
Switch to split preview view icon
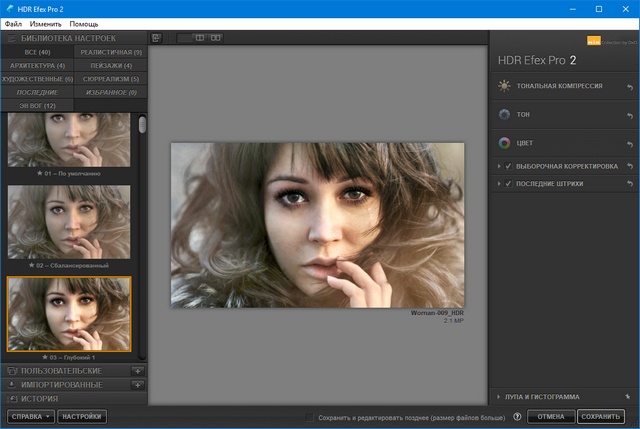coord(199,38)
